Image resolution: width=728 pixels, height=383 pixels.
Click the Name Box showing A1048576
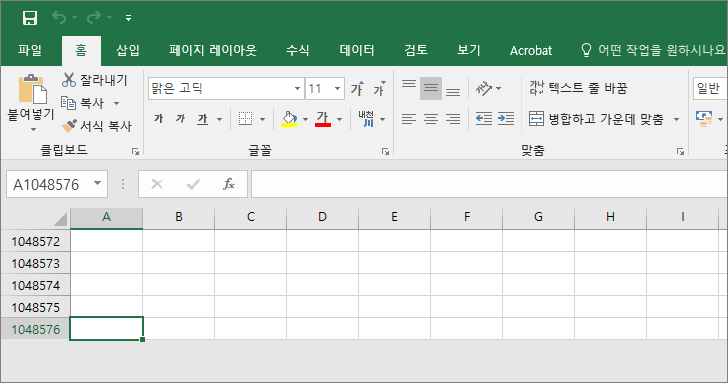[46, 185]
